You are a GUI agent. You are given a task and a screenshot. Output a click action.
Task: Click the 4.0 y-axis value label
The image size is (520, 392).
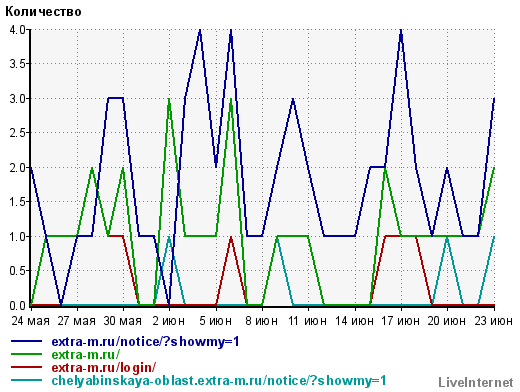point(17,30)
